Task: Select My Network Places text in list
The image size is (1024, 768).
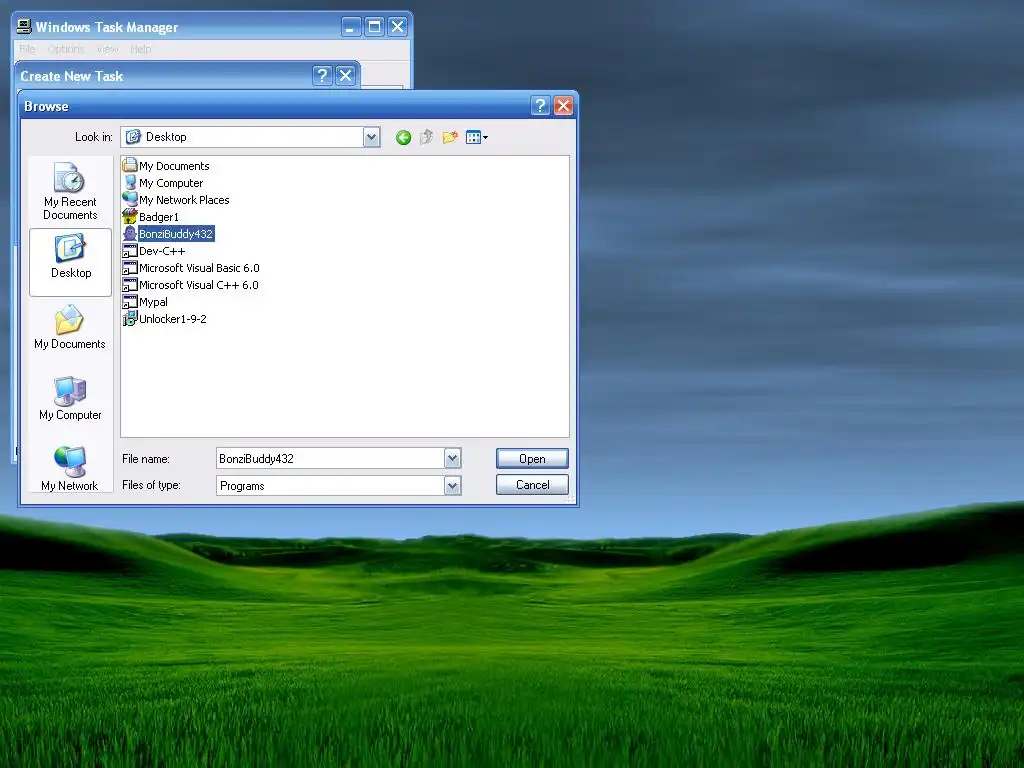Action: pyautogui.click(x=184, y=200)
